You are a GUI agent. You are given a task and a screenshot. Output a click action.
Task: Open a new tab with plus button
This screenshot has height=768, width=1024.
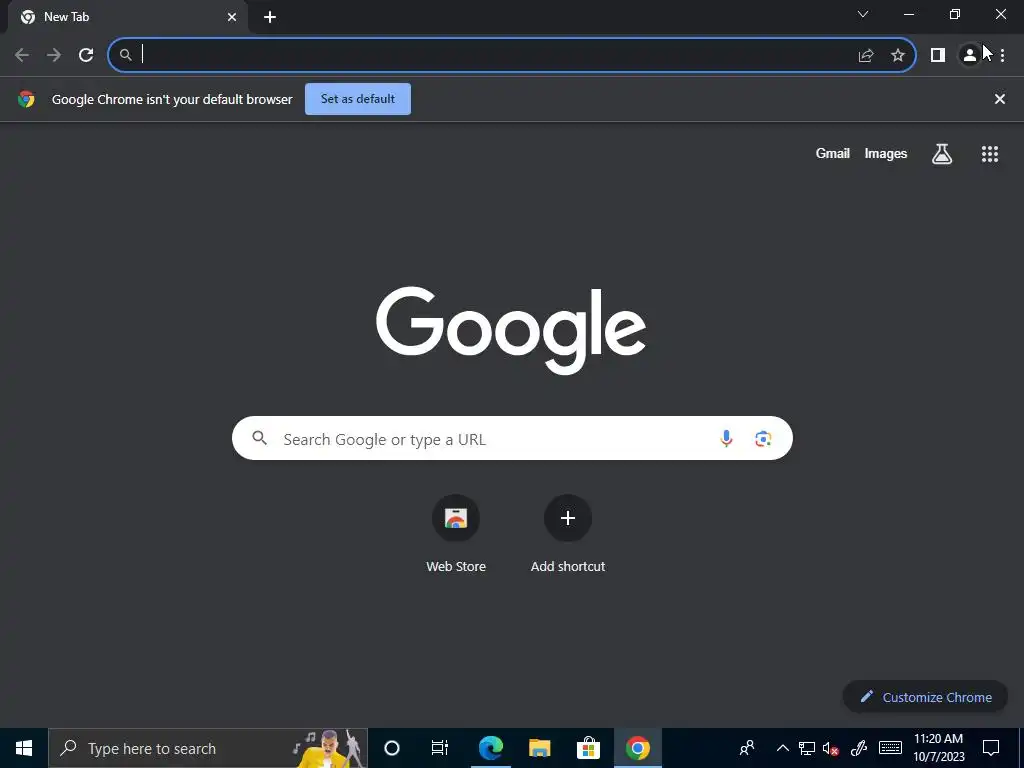pyautogui.click(x=270, y=17)
